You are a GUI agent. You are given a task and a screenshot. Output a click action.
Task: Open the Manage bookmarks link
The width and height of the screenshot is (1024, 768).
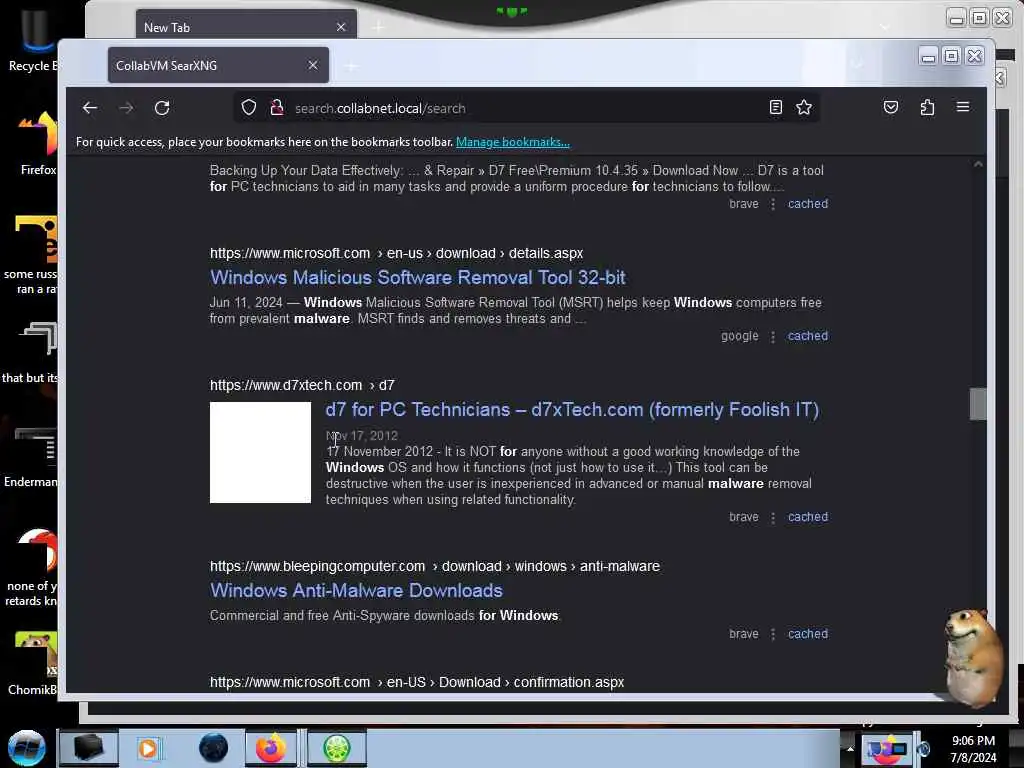coord(513,142)
